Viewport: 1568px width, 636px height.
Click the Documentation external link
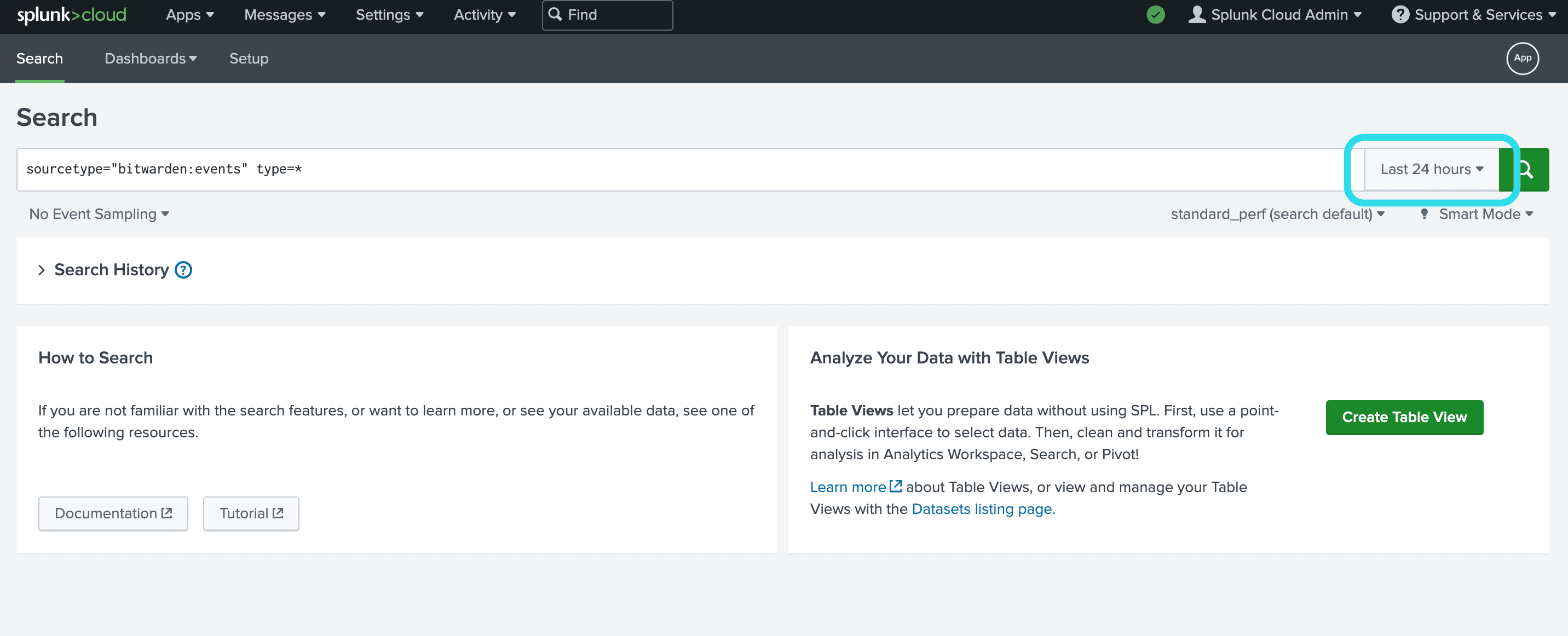point(112,513)
